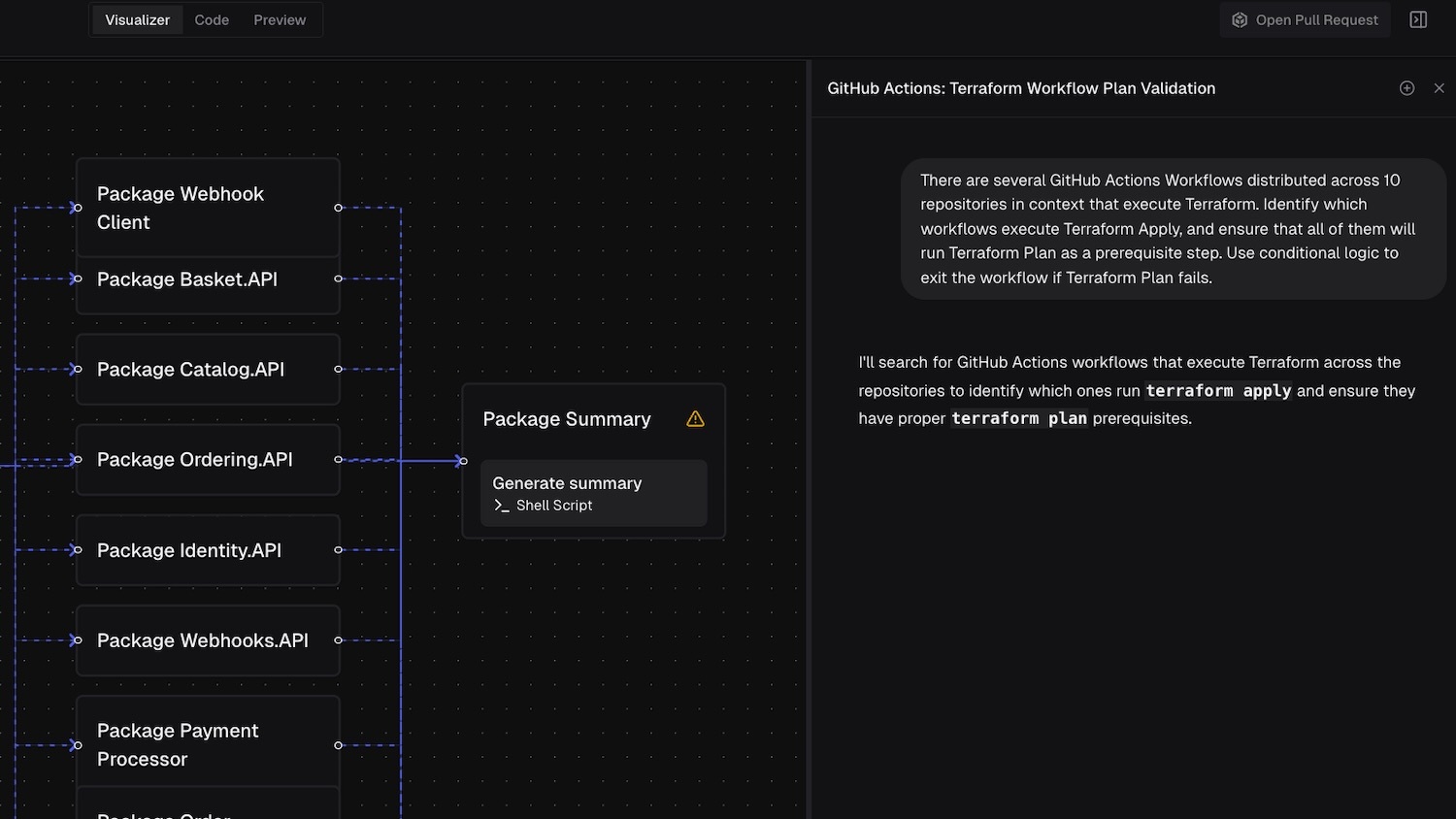Open the Generate summary step
Viewport: 1456px width, 819px height.
(593, 493)
